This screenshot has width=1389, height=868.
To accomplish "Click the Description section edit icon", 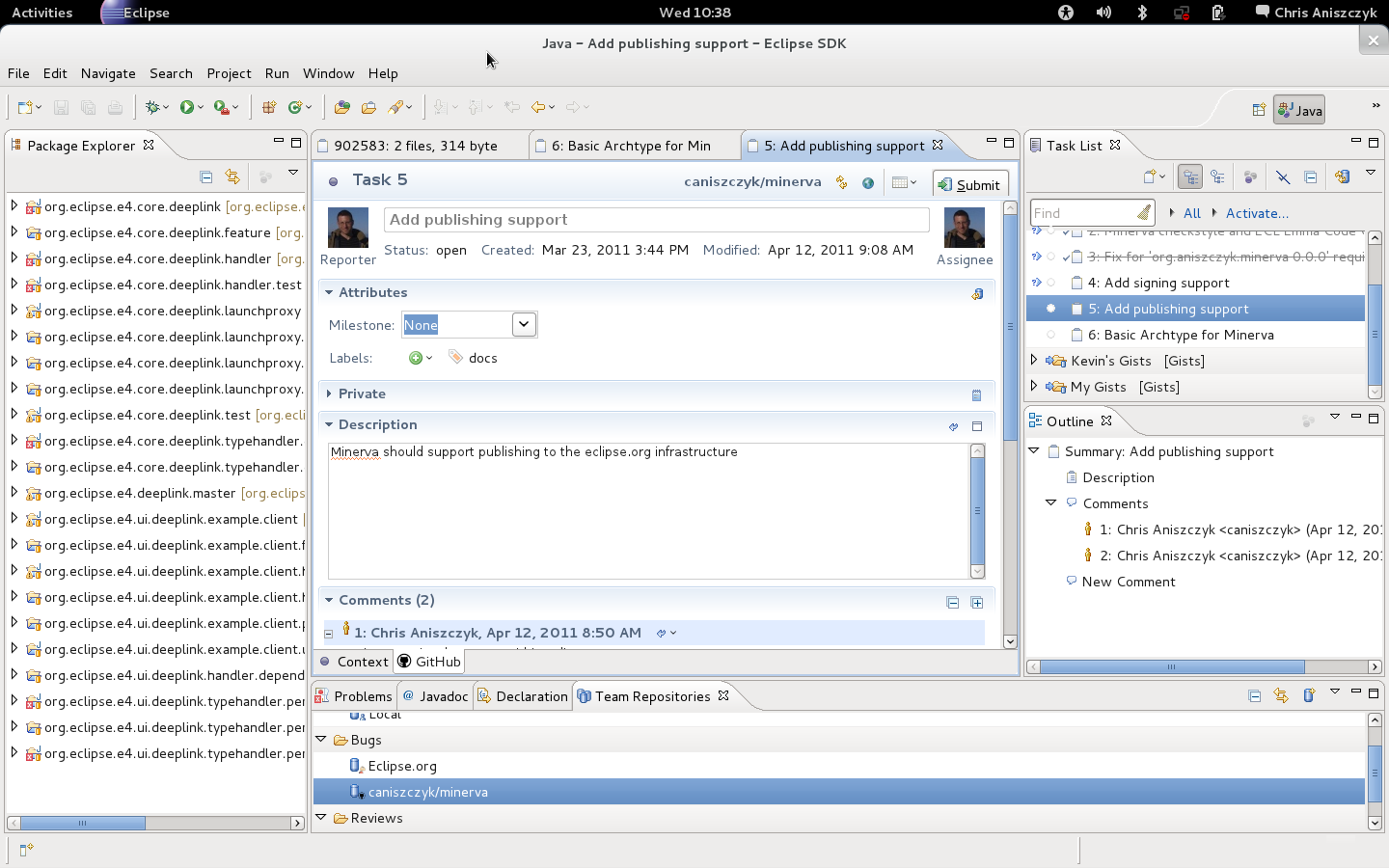I will [x=953, y=425].
